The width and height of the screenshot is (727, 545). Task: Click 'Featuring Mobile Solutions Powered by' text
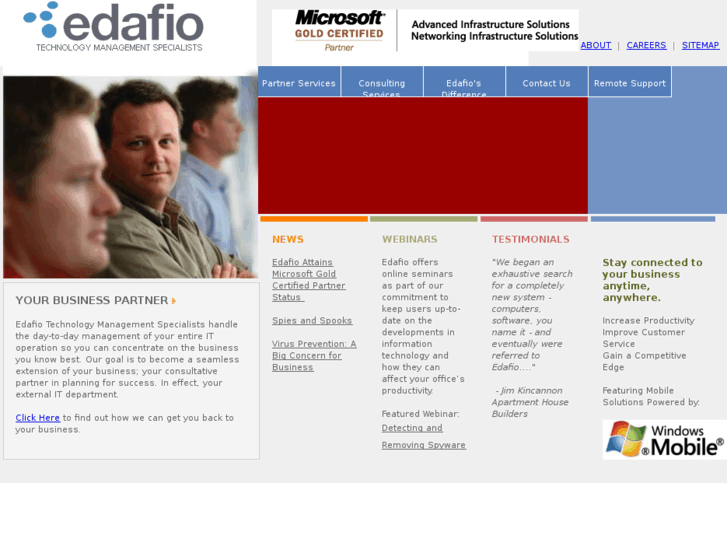651,396
